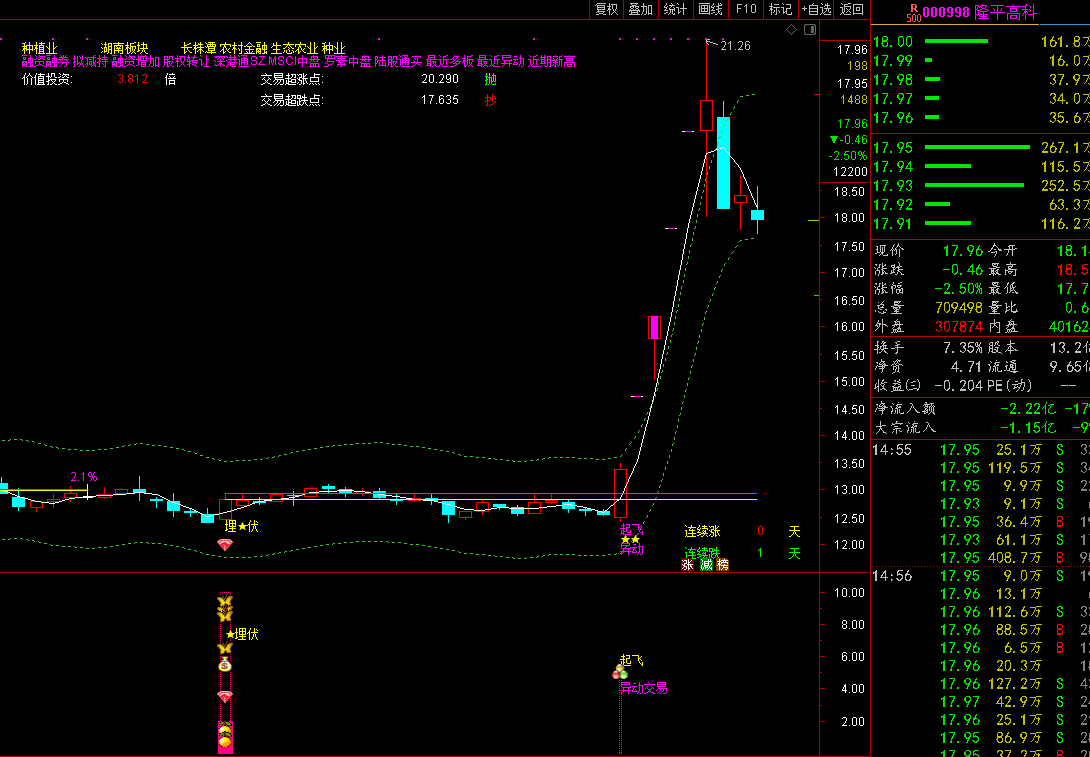Click the 拟减持 tag
The image size is (1090, 757).
pyautogui.click(x=90, y=61)
